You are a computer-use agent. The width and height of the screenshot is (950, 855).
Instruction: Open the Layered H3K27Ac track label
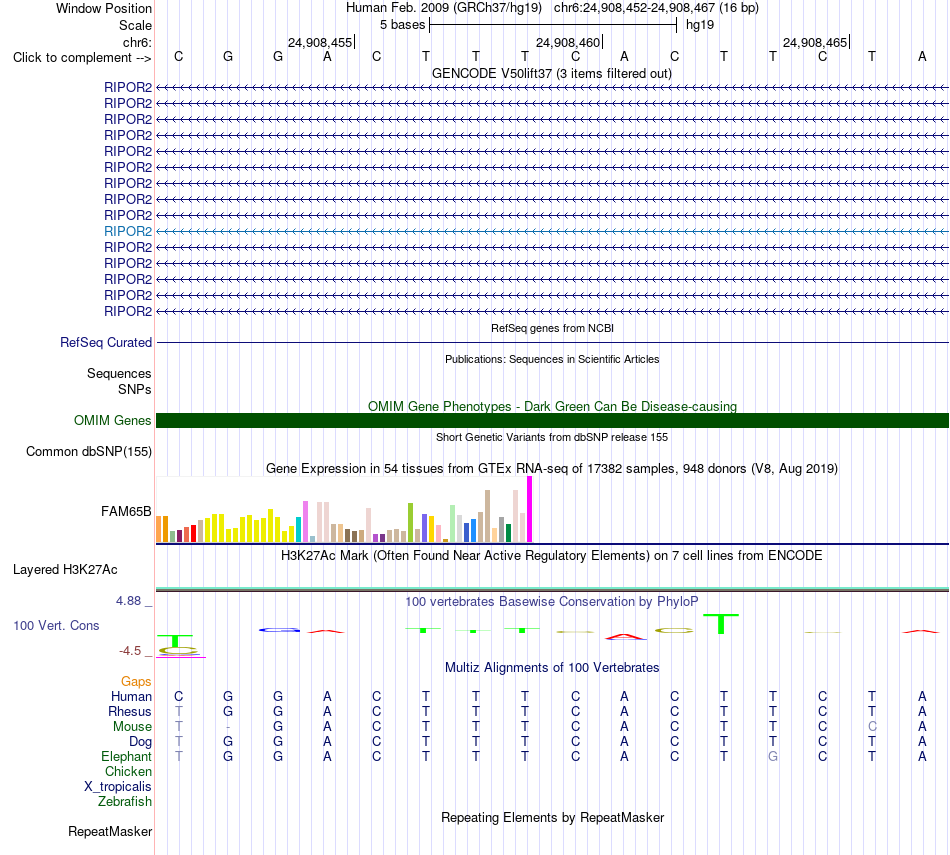[65, 570]
